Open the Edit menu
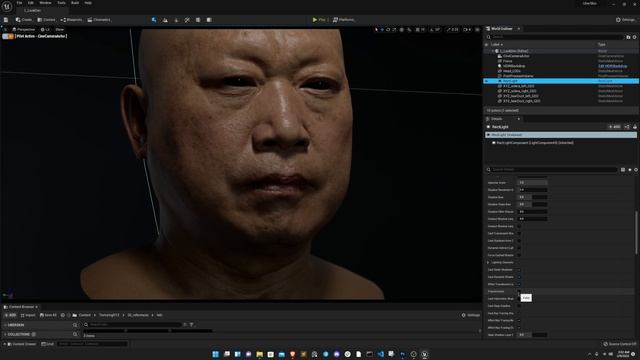640x360 pixels. pyautogui.click(x=31, y=3)
